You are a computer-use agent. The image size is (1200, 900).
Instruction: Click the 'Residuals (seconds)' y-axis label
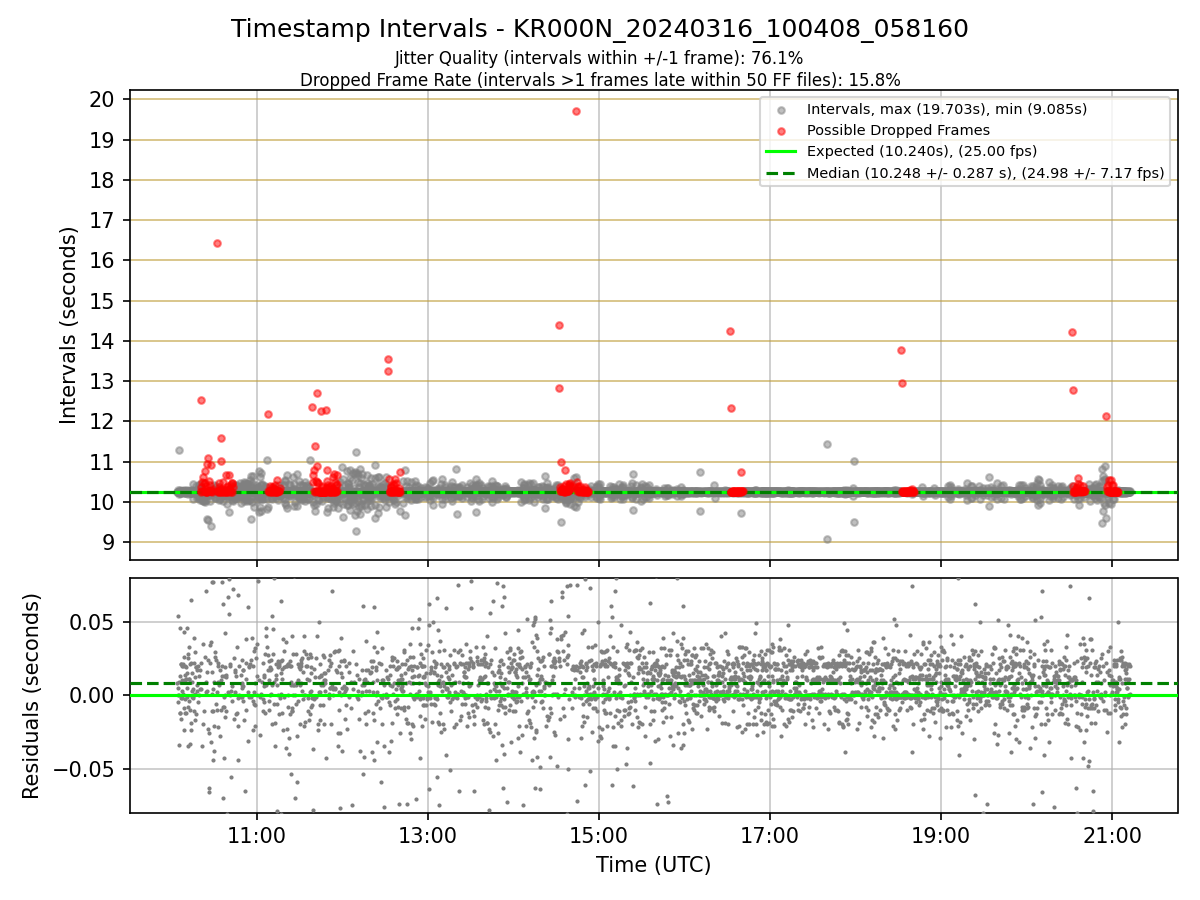click(x=32, y=695)
